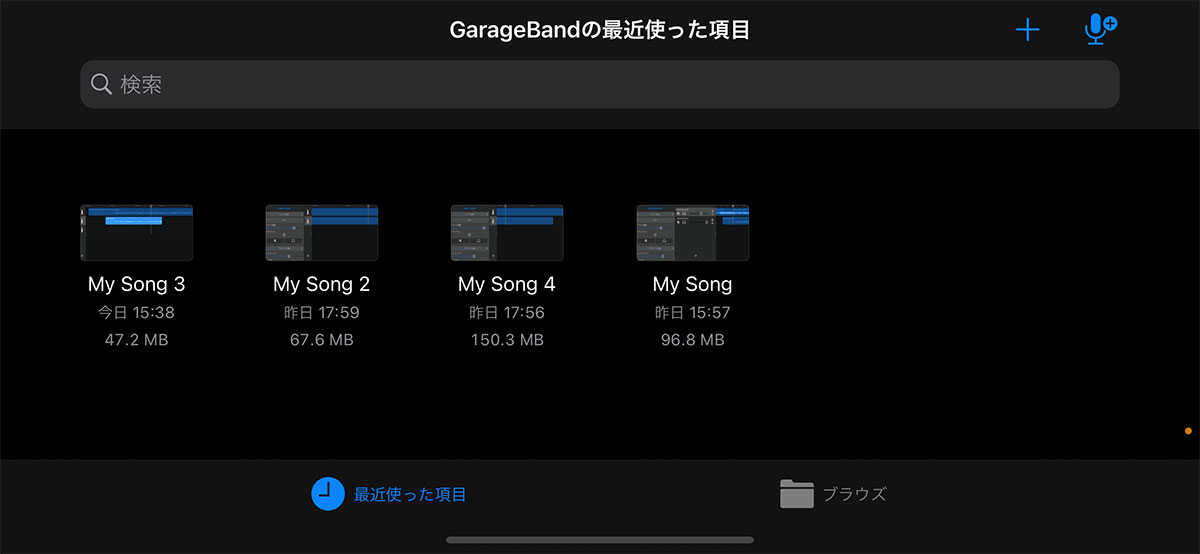Open the My Song project thumbnail at 96.8 MB
The image size is (1200, 554).
(693, 233)
